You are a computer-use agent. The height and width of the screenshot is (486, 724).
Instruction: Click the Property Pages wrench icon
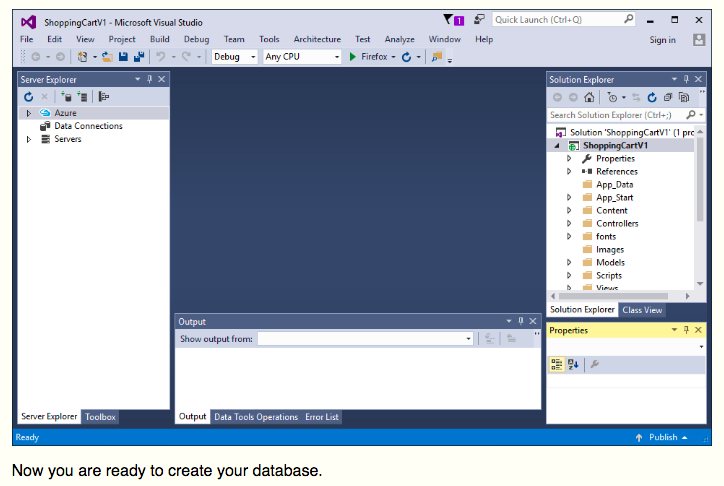[595, 365]
